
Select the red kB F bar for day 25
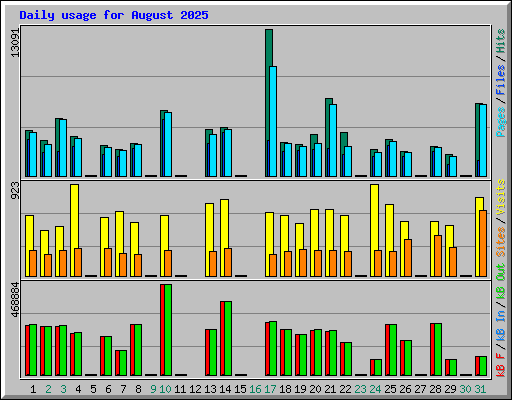tap(387, 350)
